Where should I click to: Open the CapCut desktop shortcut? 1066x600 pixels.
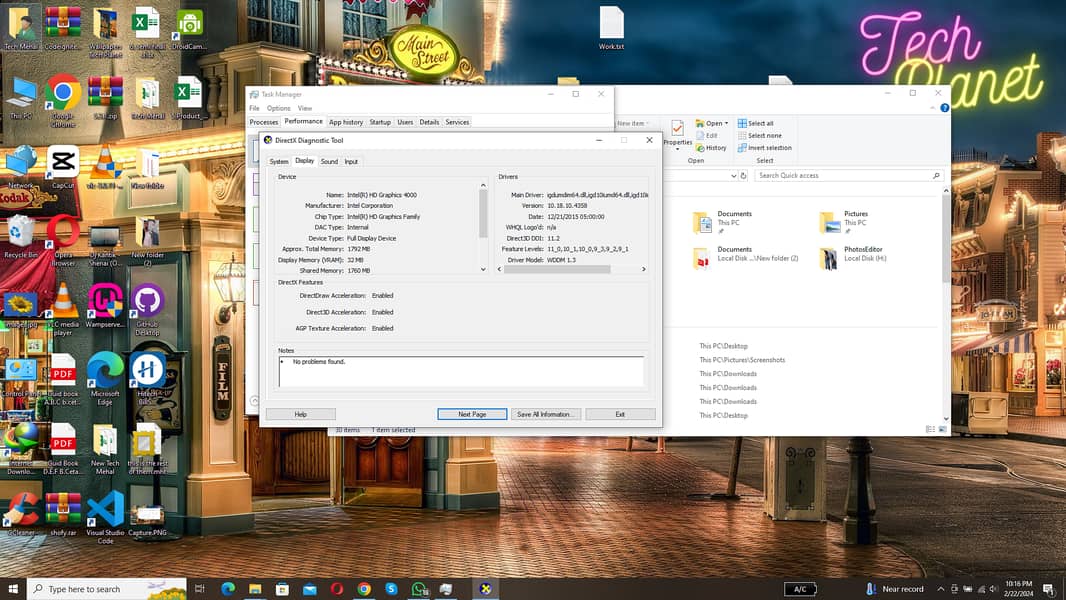(x=62, y=163)
